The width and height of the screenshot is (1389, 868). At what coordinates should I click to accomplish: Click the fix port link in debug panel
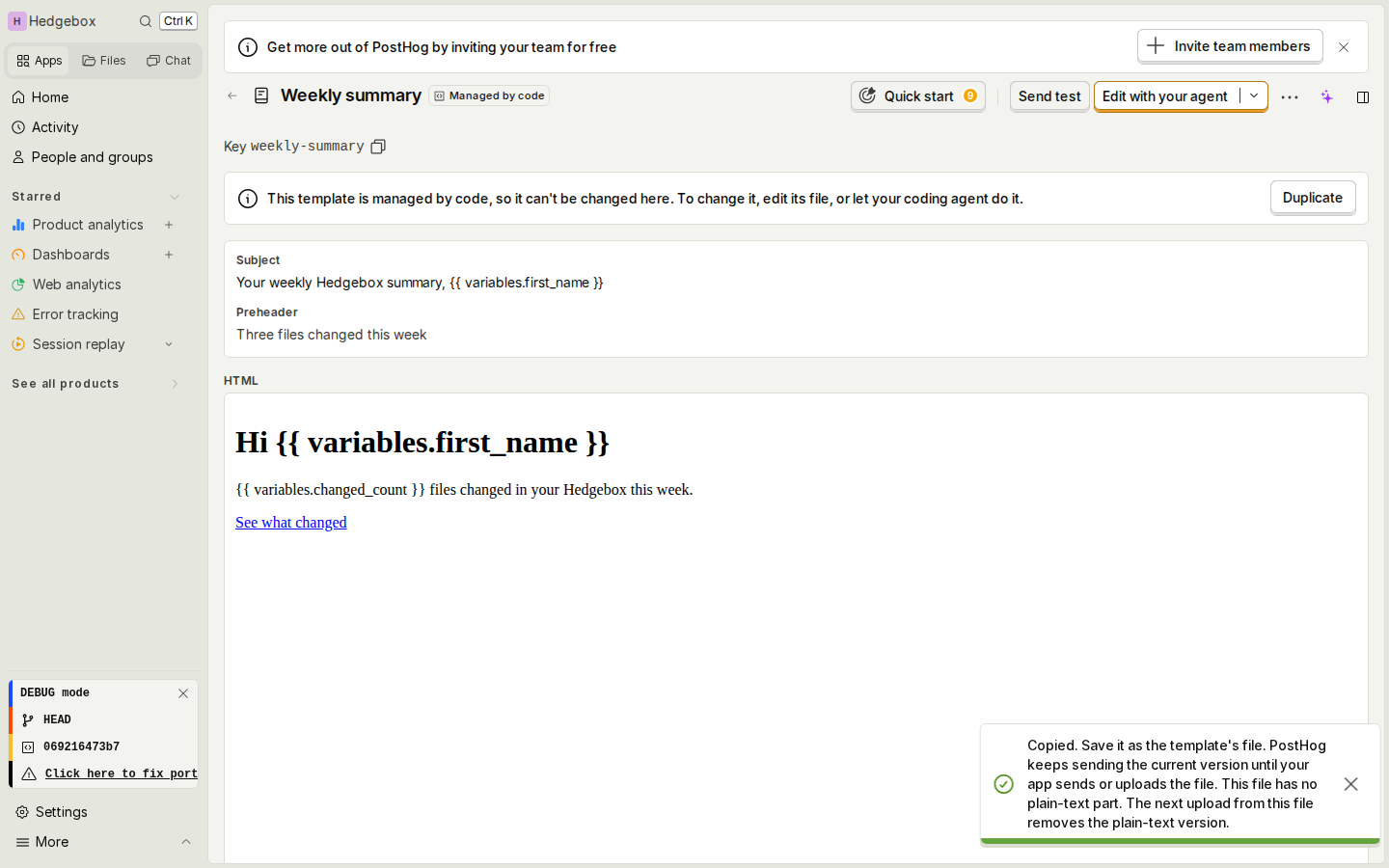click(x=121, y=773)
